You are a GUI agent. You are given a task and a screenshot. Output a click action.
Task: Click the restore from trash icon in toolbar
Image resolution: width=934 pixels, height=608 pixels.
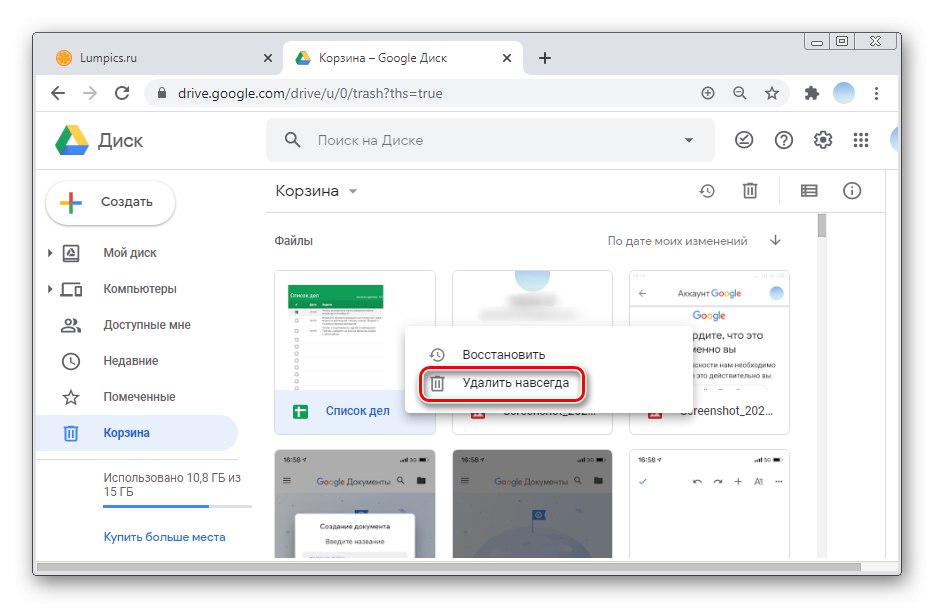[707, 191]
